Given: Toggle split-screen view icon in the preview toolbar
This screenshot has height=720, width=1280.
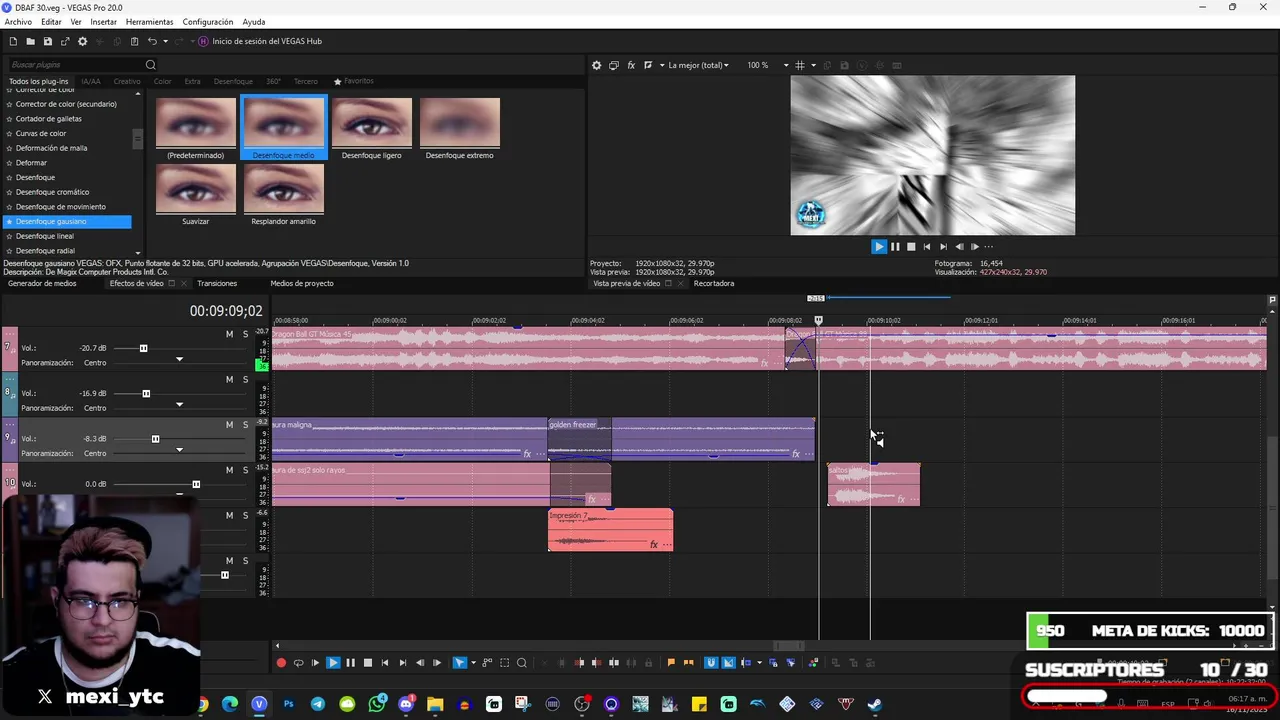Looking at the screenshot, I should point(648,65).
